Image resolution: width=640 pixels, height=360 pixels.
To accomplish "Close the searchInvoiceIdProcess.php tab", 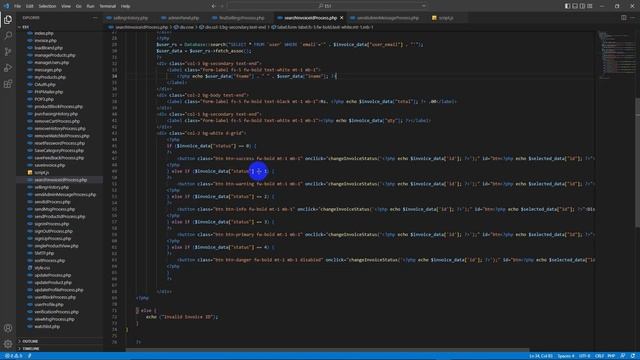I will (342, 18).
